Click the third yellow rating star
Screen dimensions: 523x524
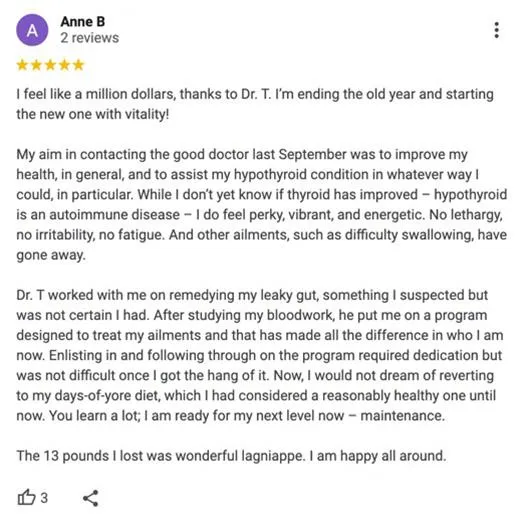click(x=50, y=65)
